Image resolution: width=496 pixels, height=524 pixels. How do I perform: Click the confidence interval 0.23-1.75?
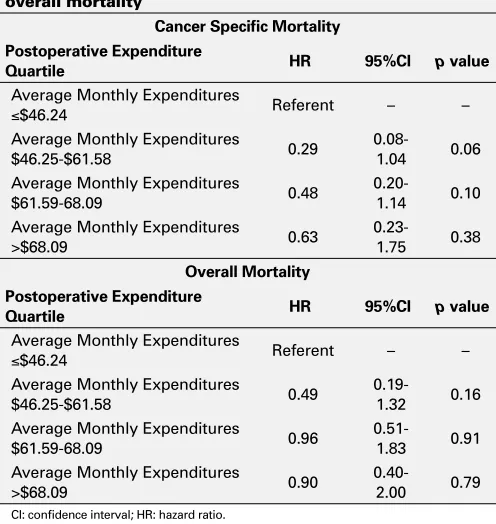(391, 237)
